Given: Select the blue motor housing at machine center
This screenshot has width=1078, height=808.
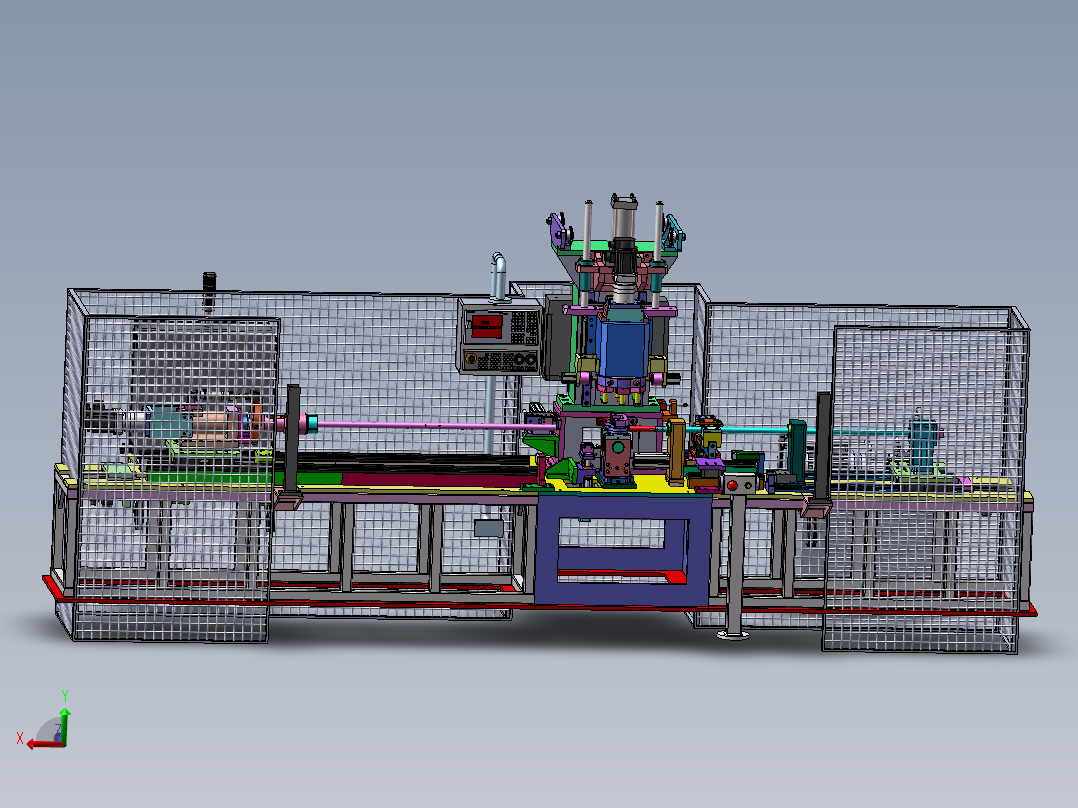Looking at the screenshot, I should [x=624, y=349].
